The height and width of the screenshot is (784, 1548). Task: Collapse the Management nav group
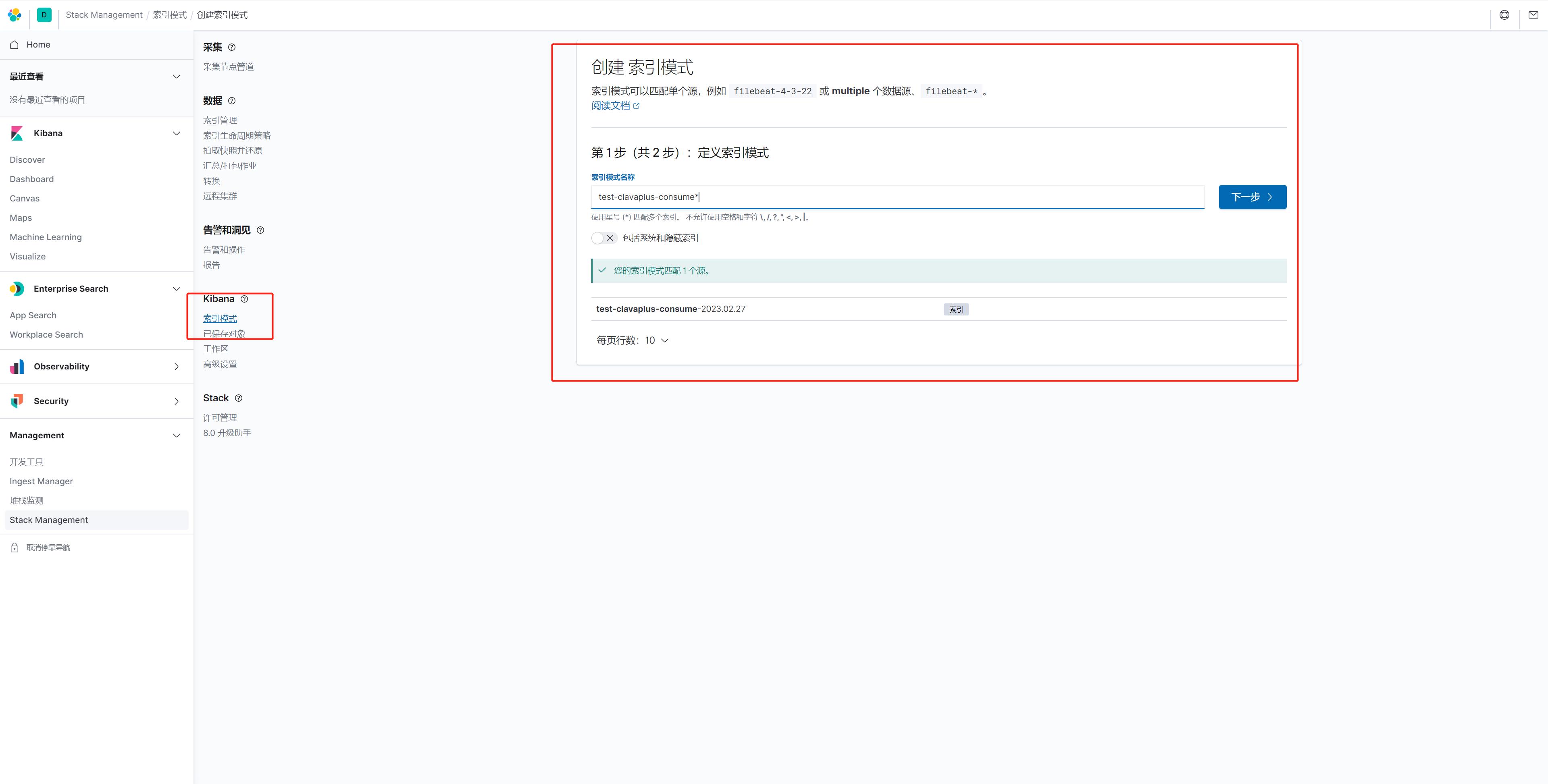[x=176, y=436]
